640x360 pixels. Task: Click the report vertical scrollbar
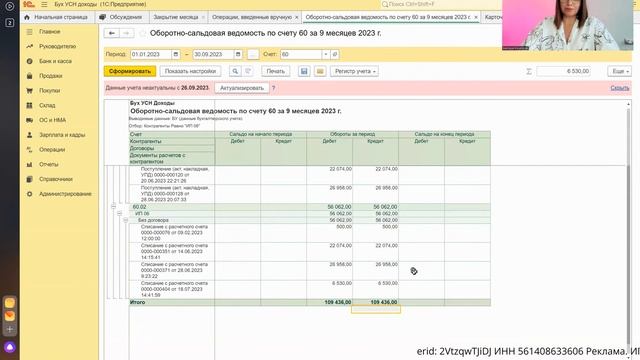pyautogui.click(x=628, y=227)
